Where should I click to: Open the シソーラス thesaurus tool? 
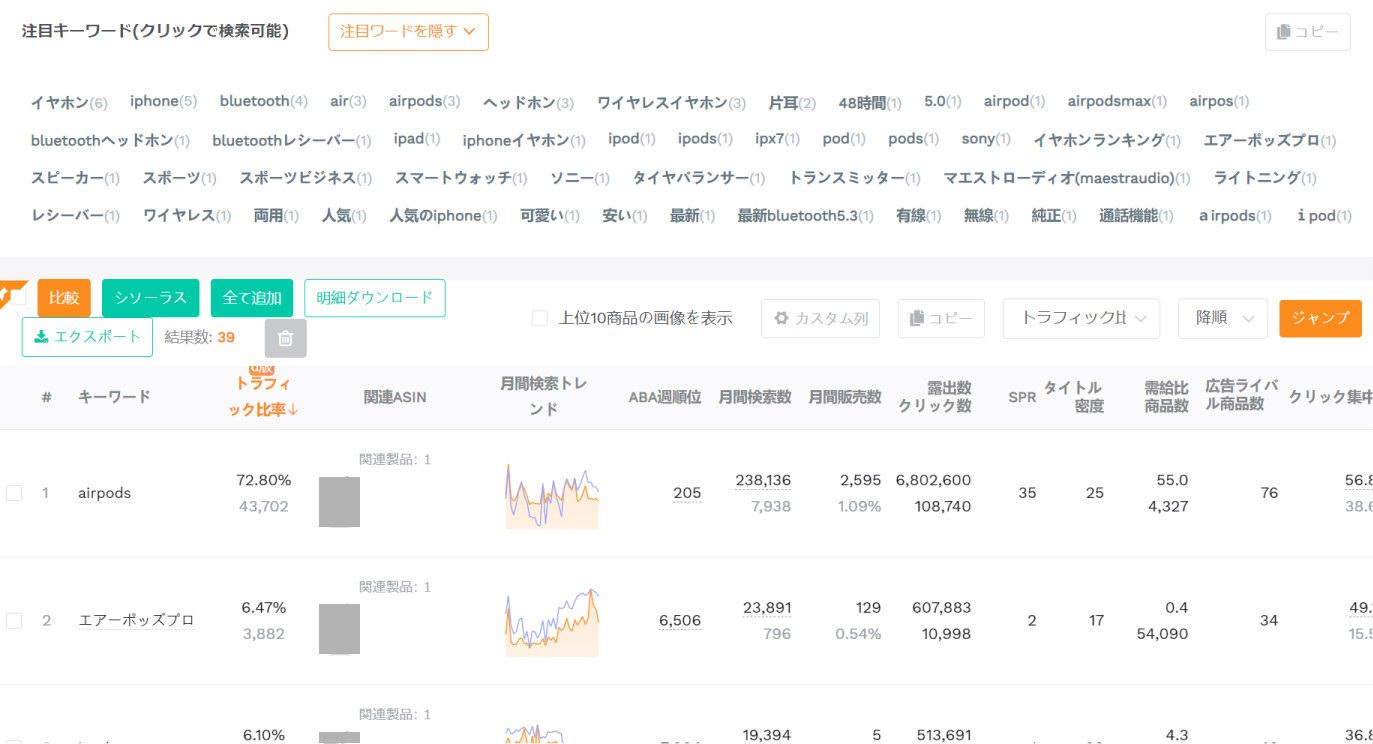click(x=150, y=297)
